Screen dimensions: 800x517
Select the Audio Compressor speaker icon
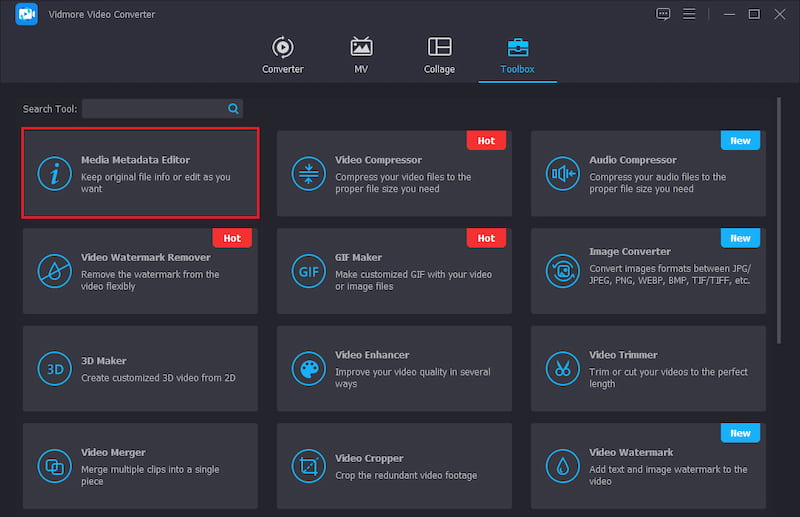[562, 173]
